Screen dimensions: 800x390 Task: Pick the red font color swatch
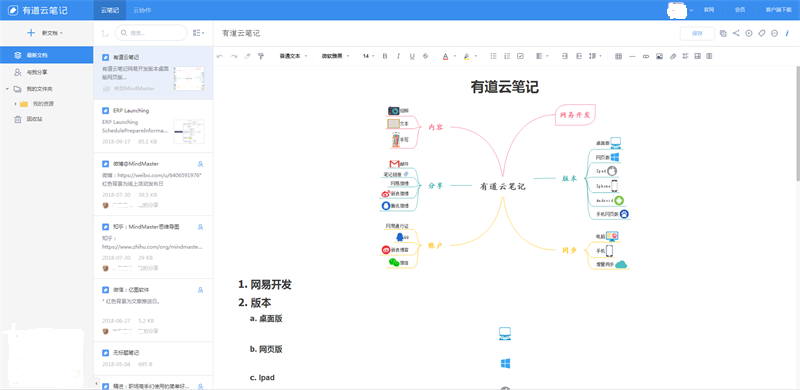click(x=445, y=56)
